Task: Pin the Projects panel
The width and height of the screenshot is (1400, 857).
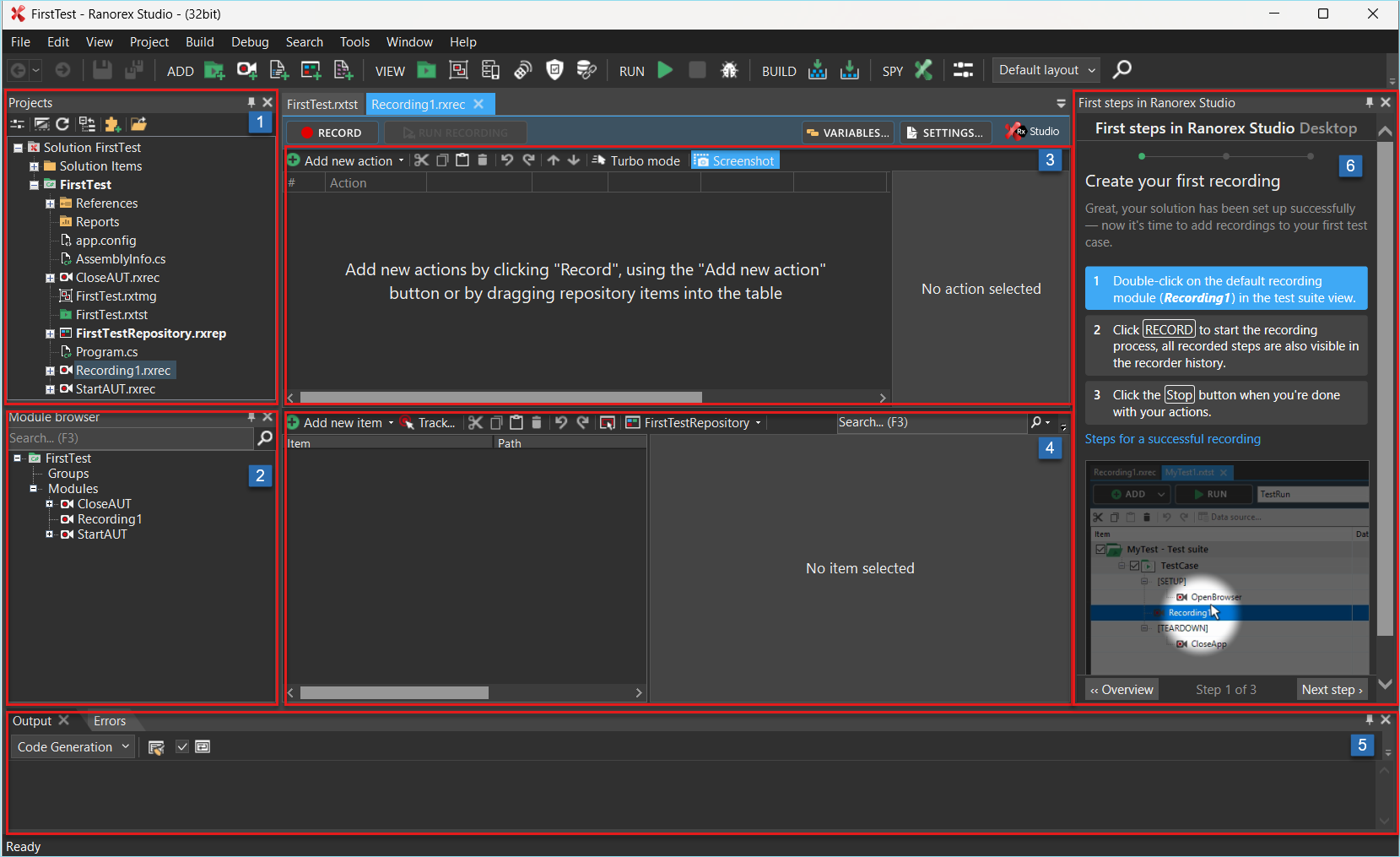Action: 251,102
